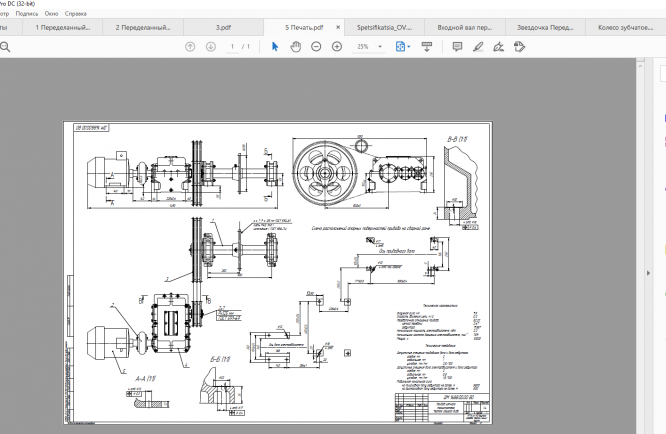The image size is (666, 434).
Task: Click the scrolling mode toolbar icon
Action: [x=427, y=47]
